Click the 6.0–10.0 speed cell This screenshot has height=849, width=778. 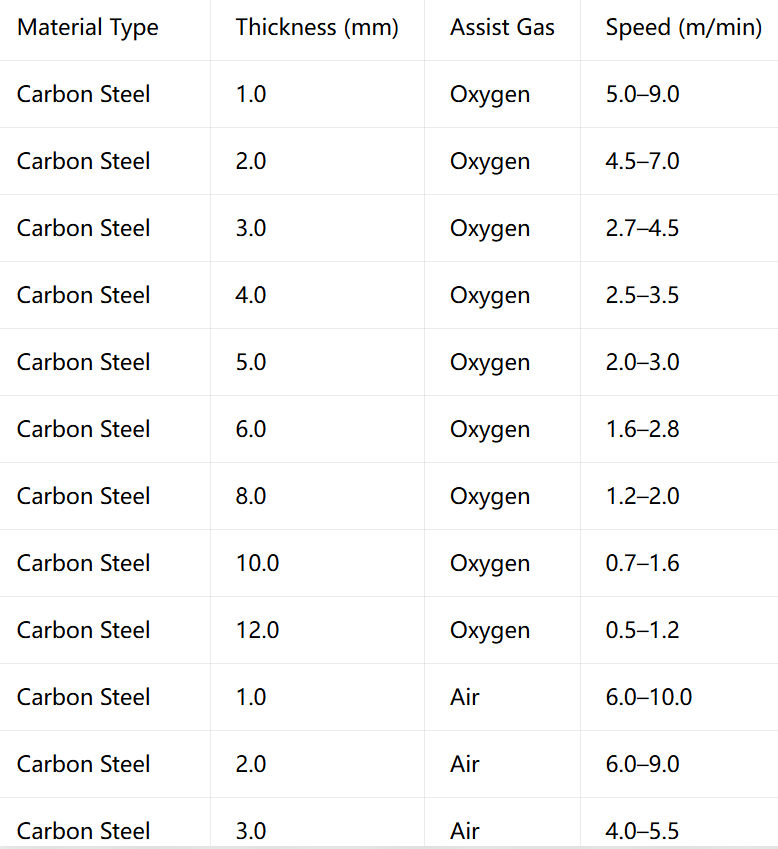coord(649,697)
